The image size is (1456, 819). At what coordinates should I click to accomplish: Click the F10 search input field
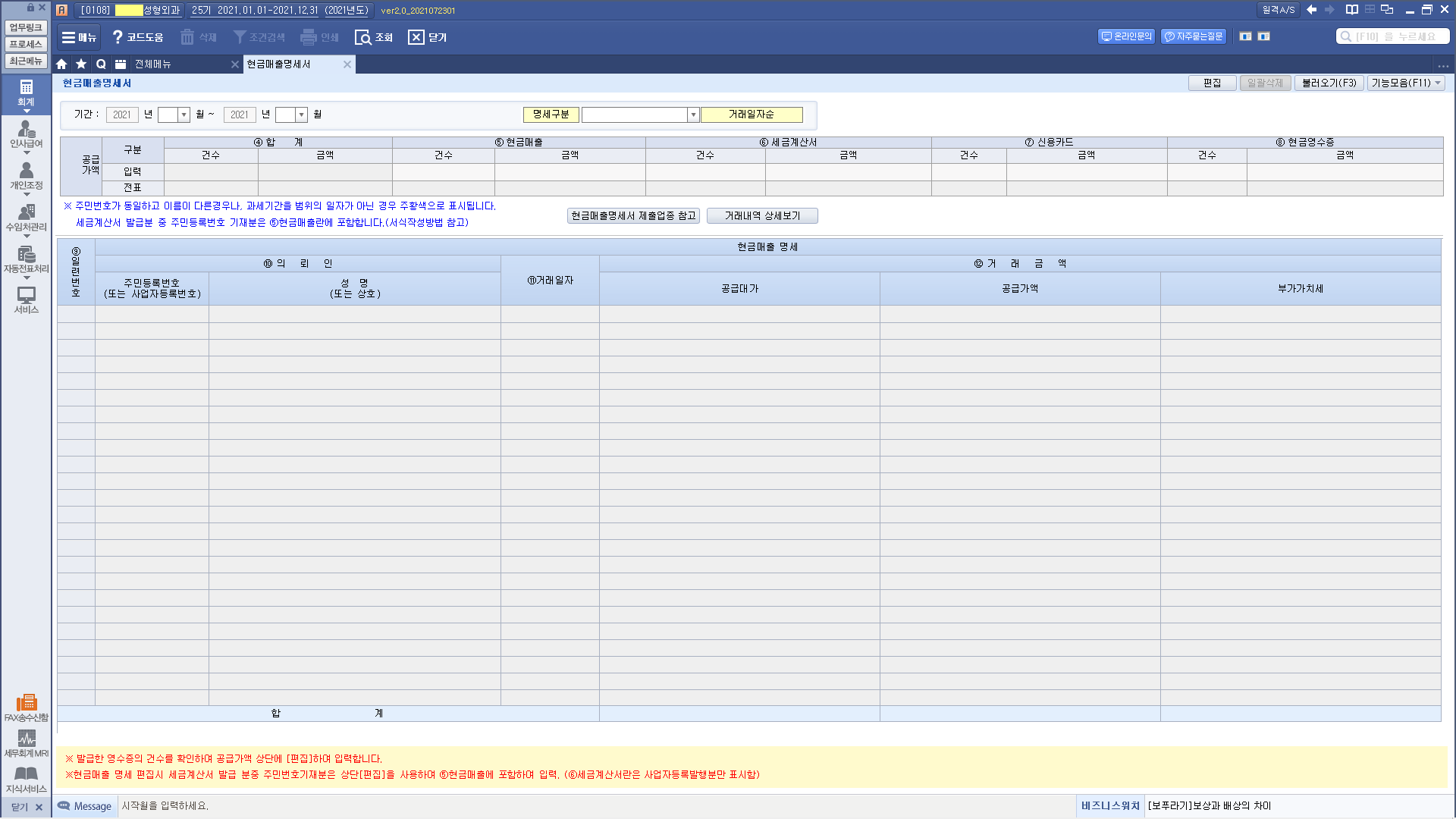pos(1394,36)
